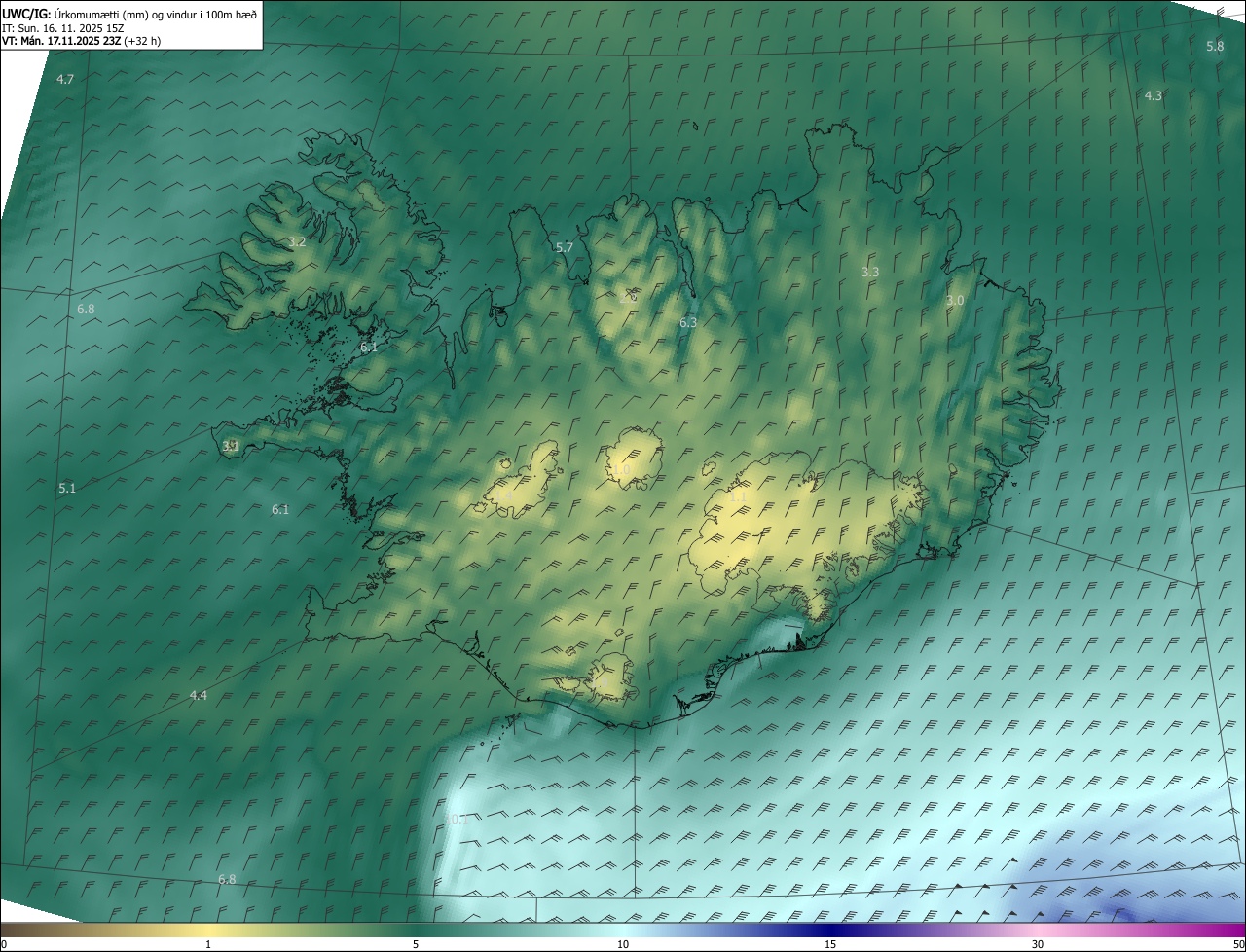
Task: Click the 5 tick on the color scale
Action: 416,944
